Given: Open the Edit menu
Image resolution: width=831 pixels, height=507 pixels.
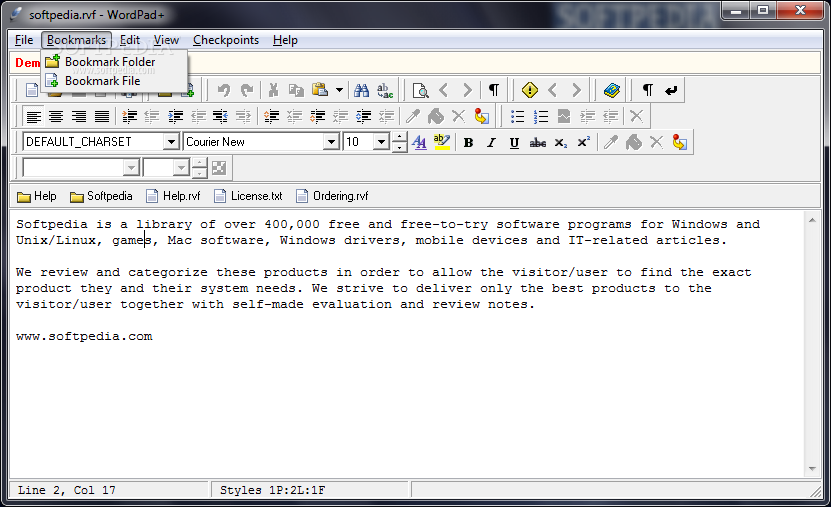Looking at the screenshot, I should click(x=130, y=40).
